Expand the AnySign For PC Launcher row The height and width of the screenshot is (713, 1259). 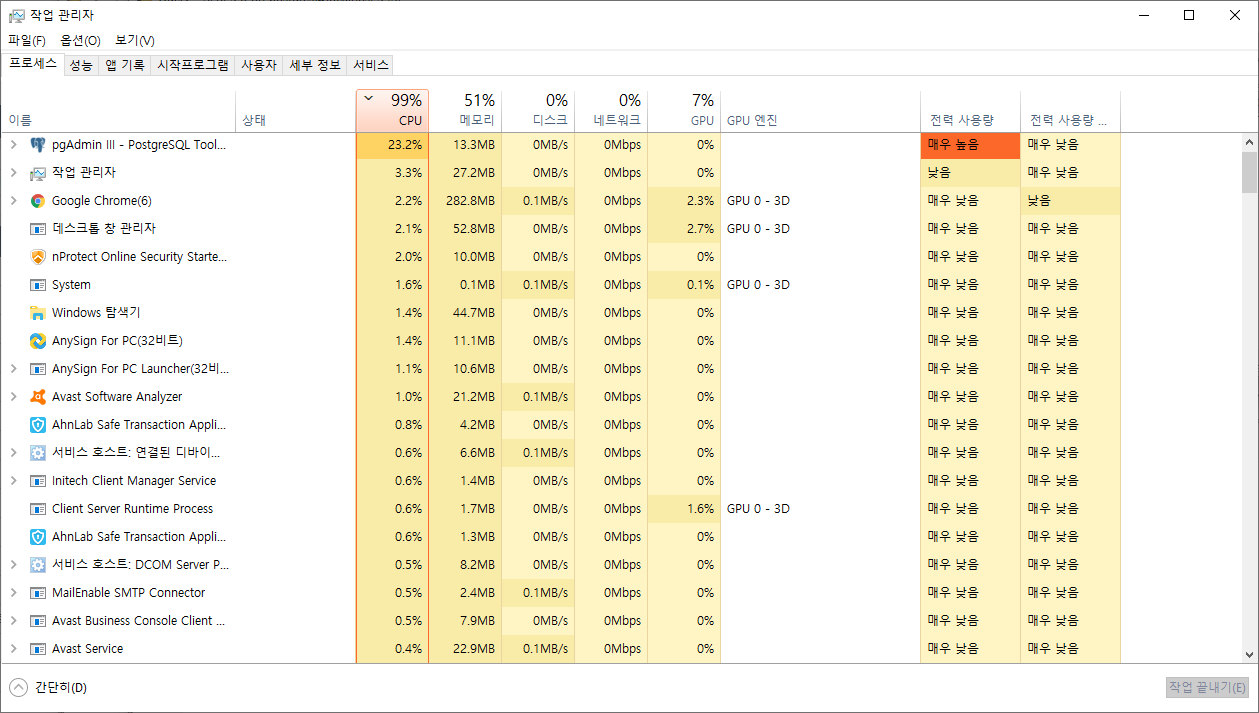click(x=13, y=369)
